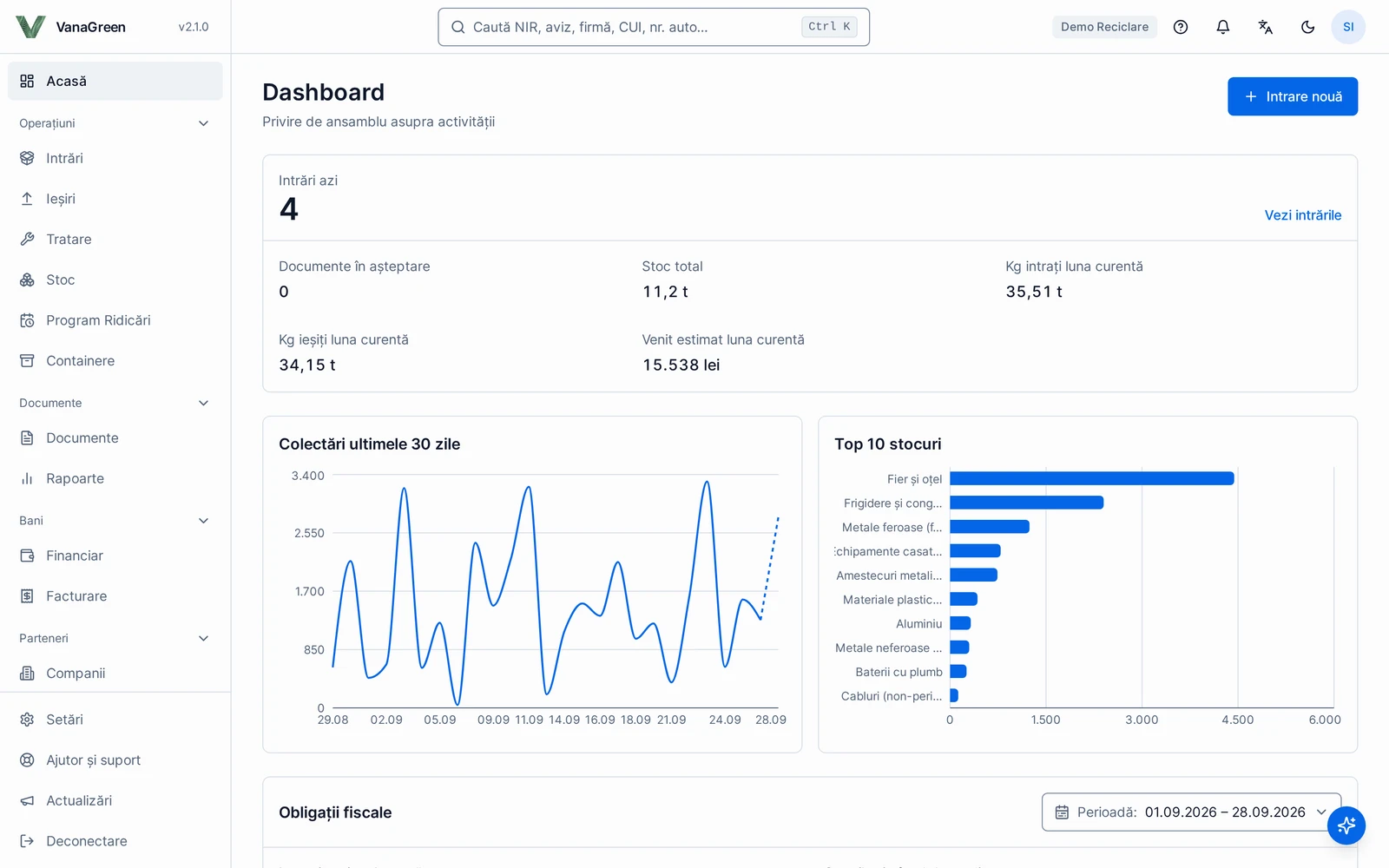Open the notifications bell
The height and width of the screenshot is (868, 1389).
click(x=1223, y=27)
